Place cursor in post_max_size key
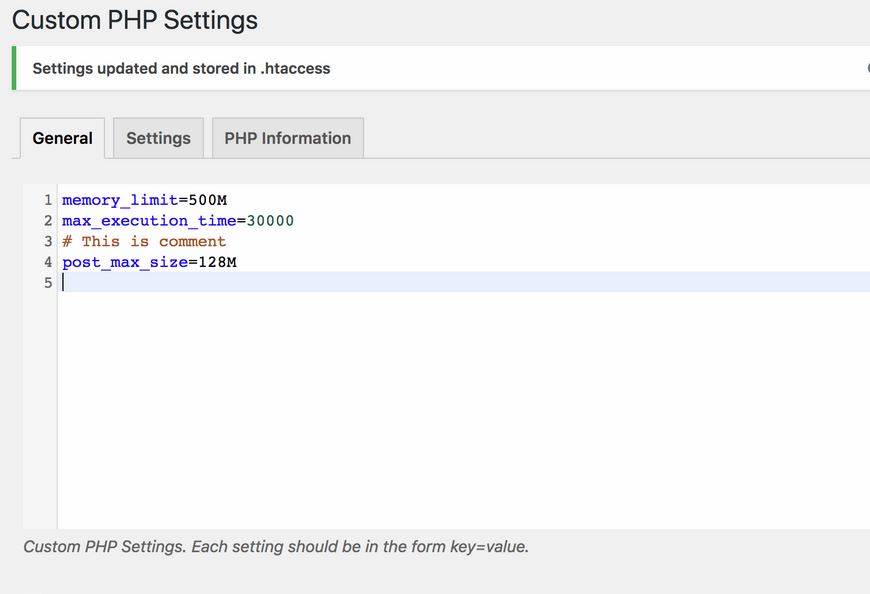Image resolution: width=870 pixels, height=594 pixels. [125, 262]
